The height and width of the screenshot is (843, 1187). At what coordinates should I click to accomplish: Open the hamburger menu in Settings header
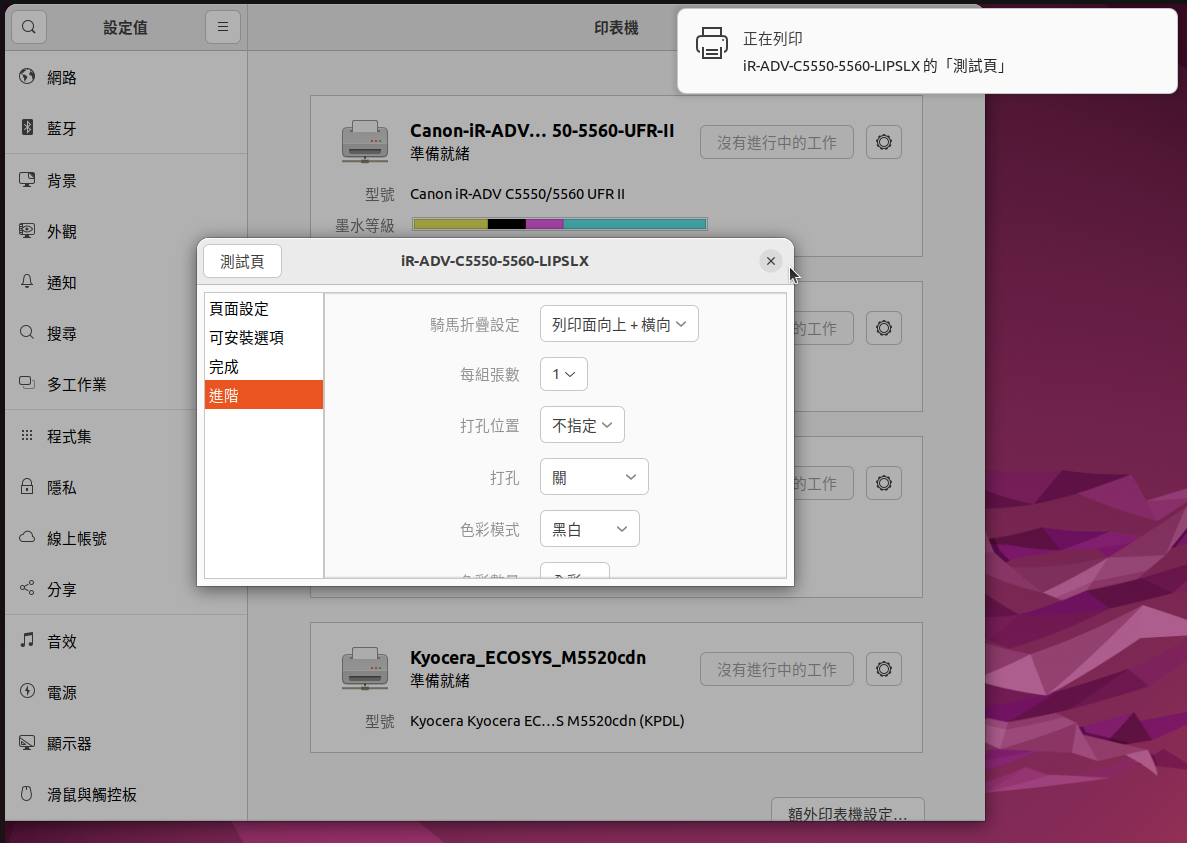(x=223, y=27)
